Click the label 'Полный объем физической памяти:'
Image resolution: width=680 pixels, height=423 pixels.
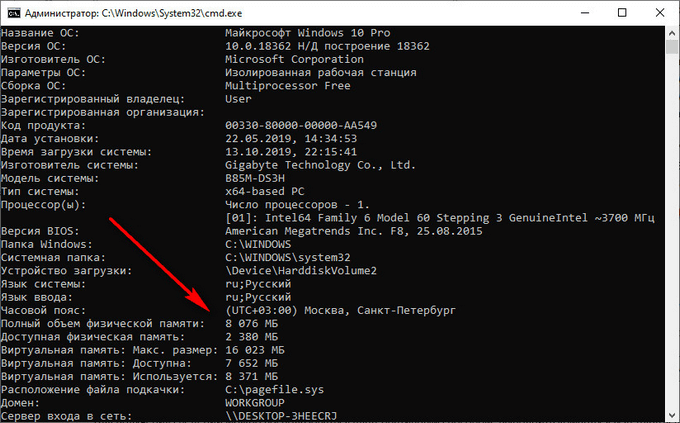103,324
